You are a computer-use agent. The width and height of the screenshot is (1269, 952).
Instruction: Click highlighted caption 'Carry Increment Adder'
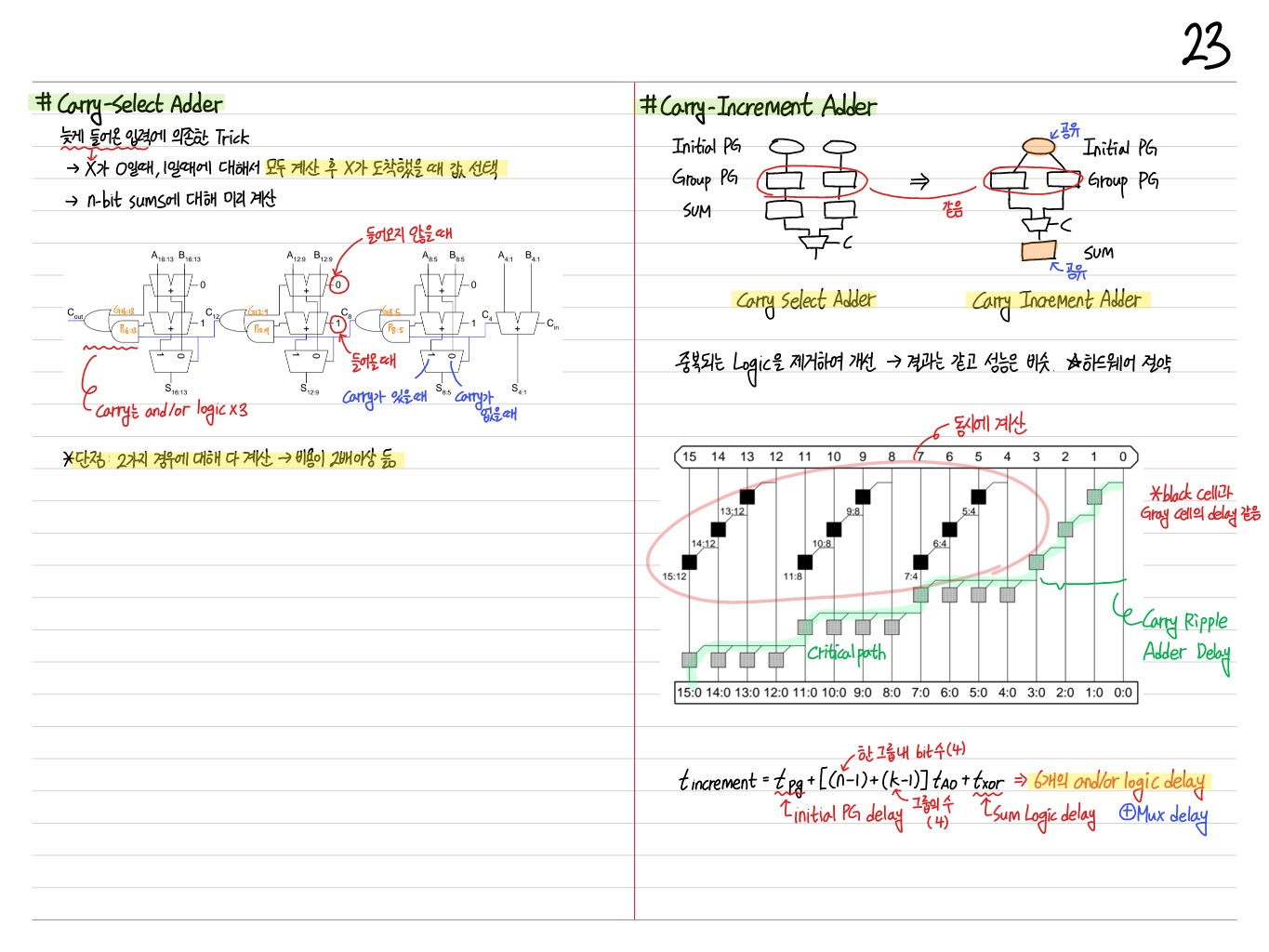[1056, 301]
